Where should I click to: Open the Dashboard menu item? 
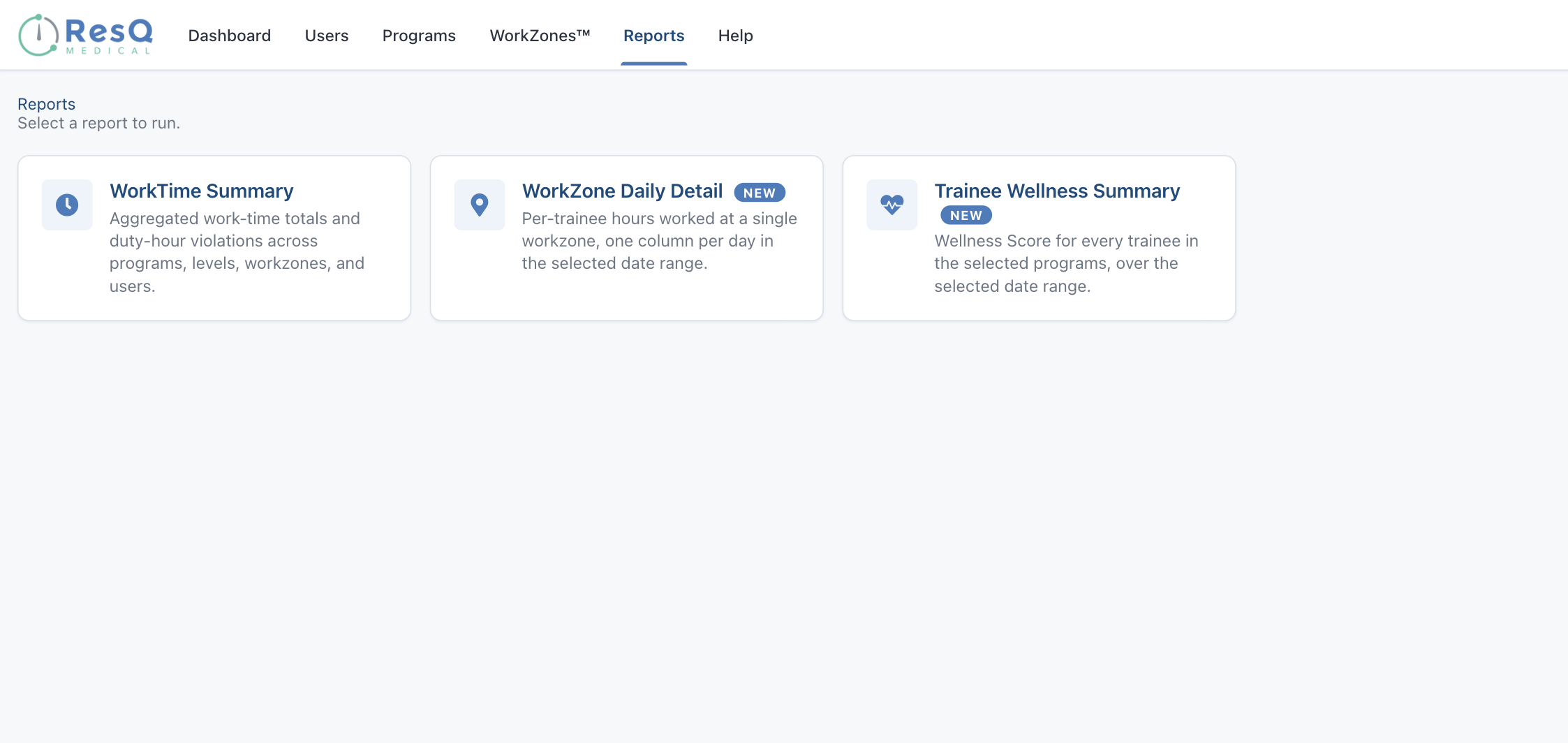[230, 36]
